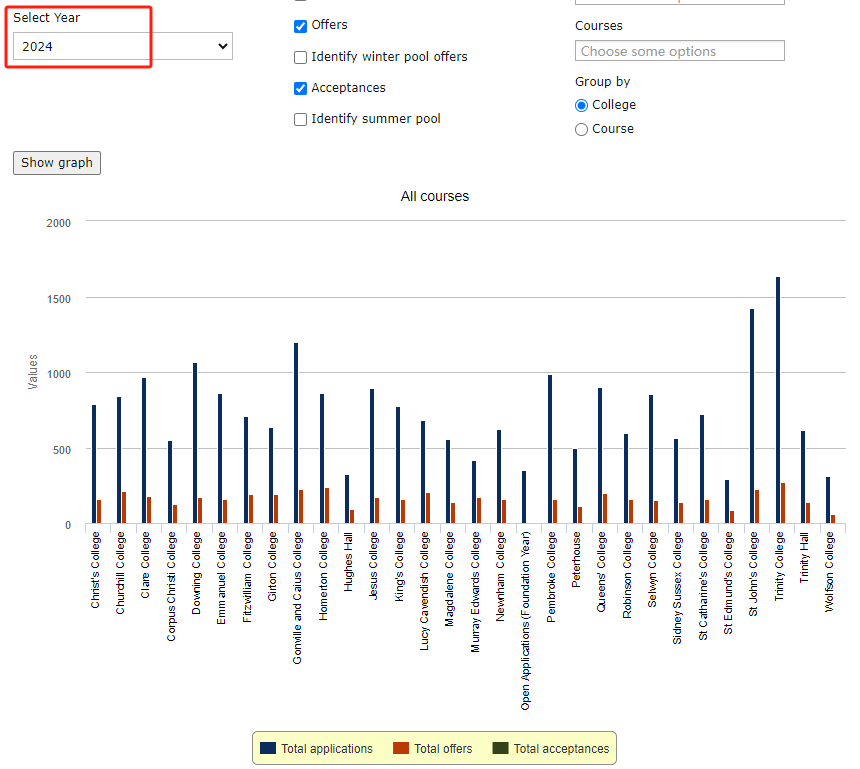Click the Courses 'Choose some options' field

[x=680, y=51]
